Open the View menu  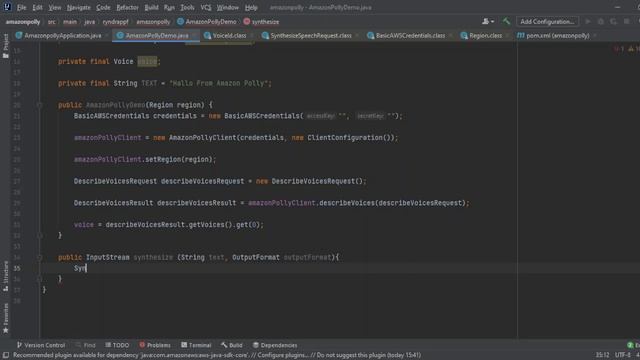[x=55, y=7]
